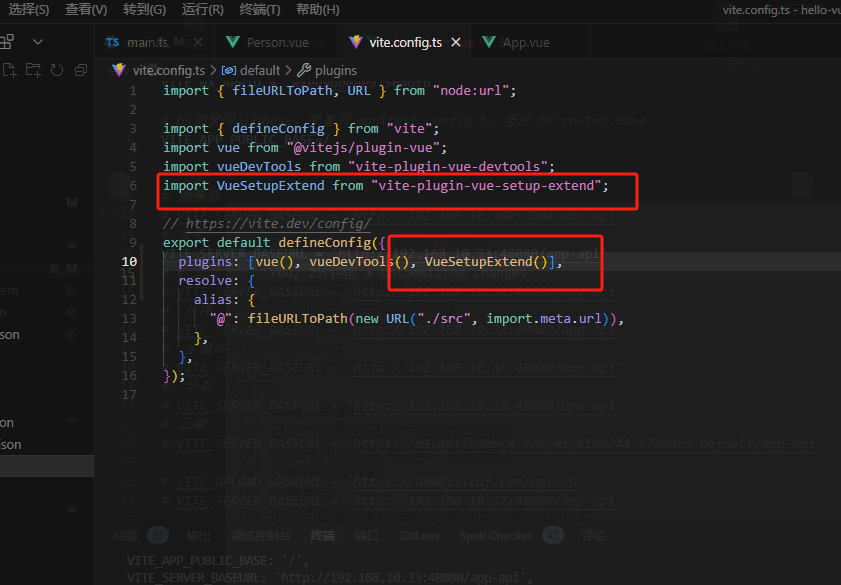The image size is (841, 585).
Task: Click the Vue icon on App.vue tab
Action: (487, 43)
